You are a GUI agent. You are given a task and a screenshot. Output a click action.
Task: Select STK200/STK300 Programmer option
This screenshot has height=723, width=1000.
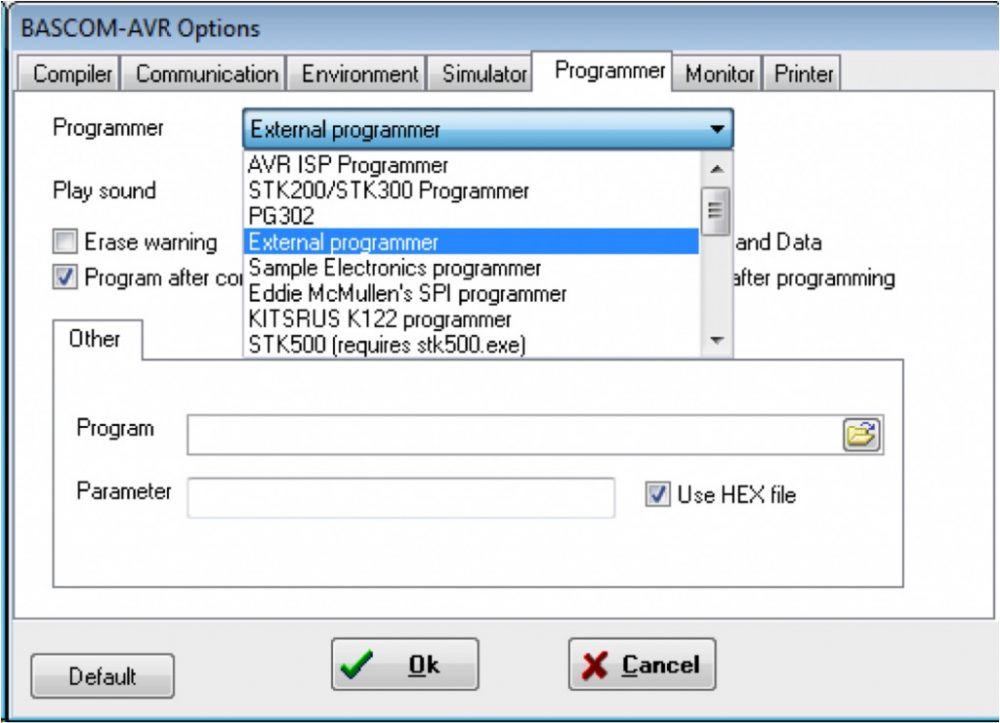point(388,190)
